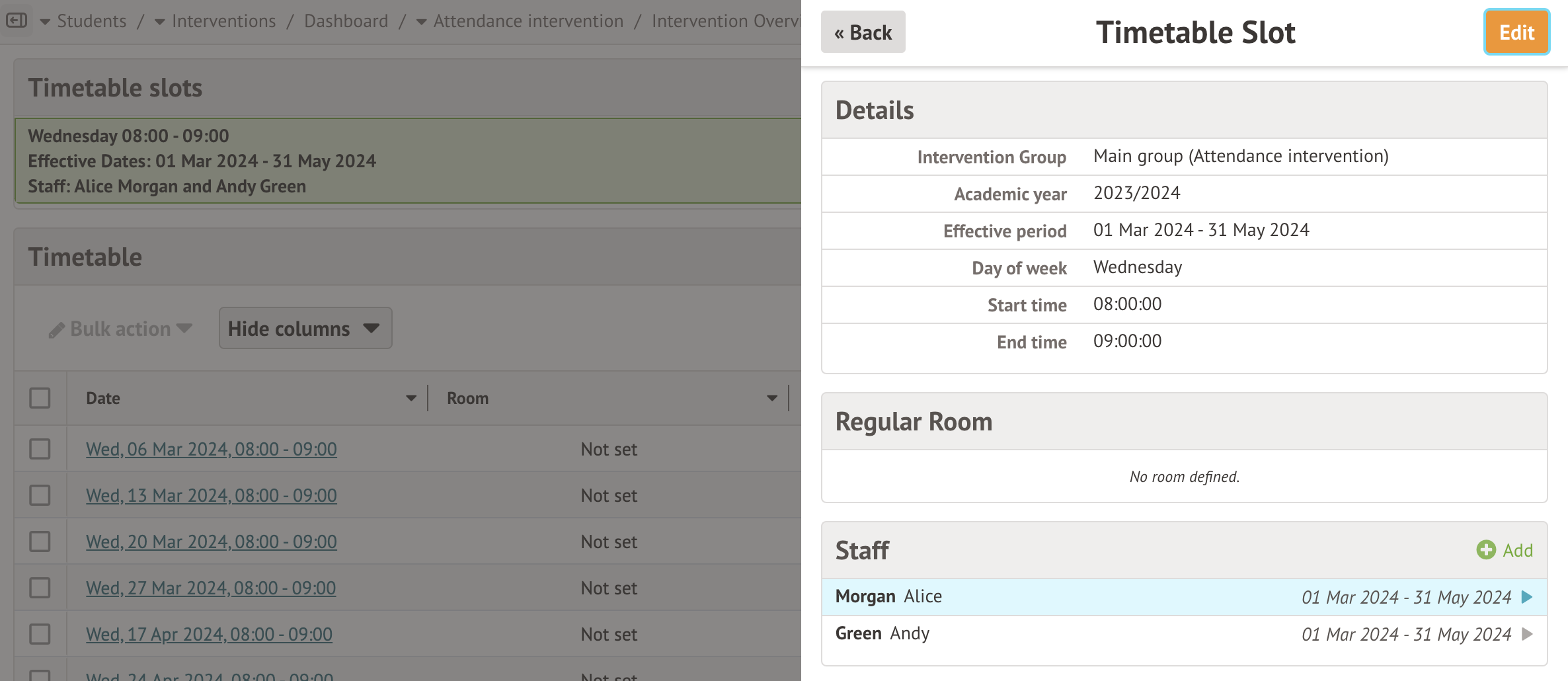Expand the Room column dropdown arrow
1568x681 pixels.
click(771, 398)
